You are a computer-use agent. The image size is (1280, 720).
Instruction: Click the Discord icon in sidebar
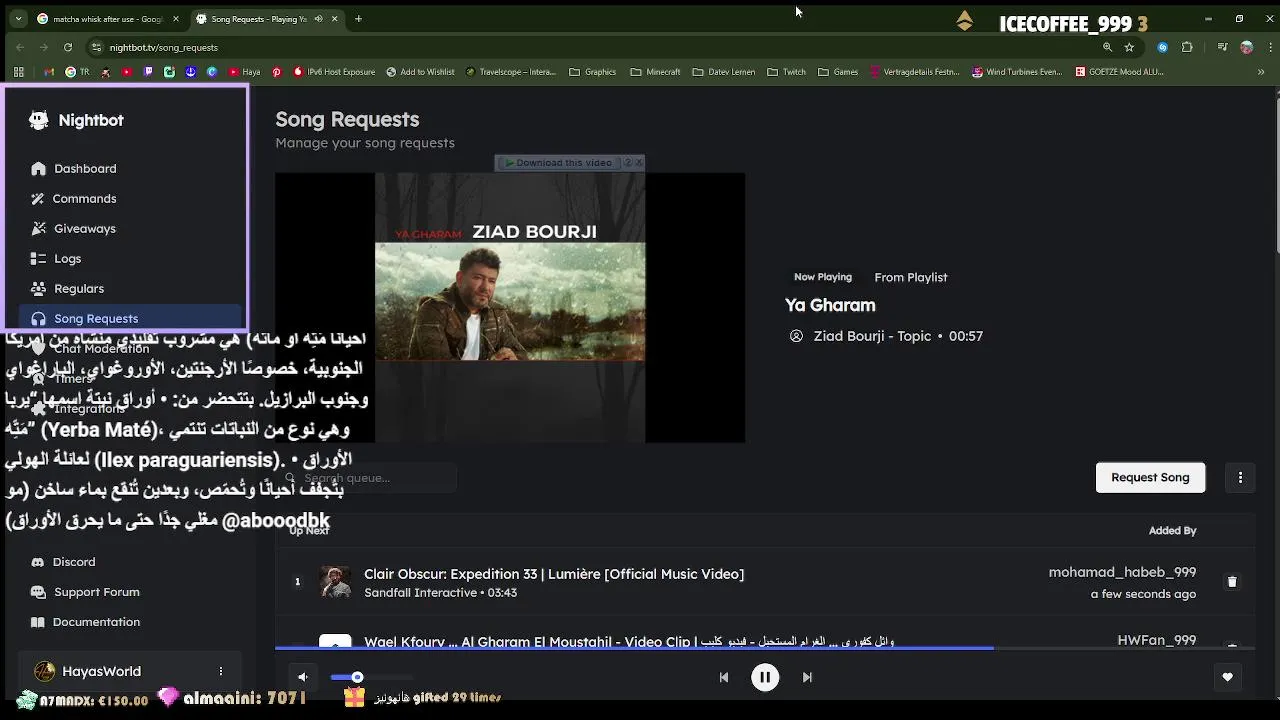click(38, 562)
